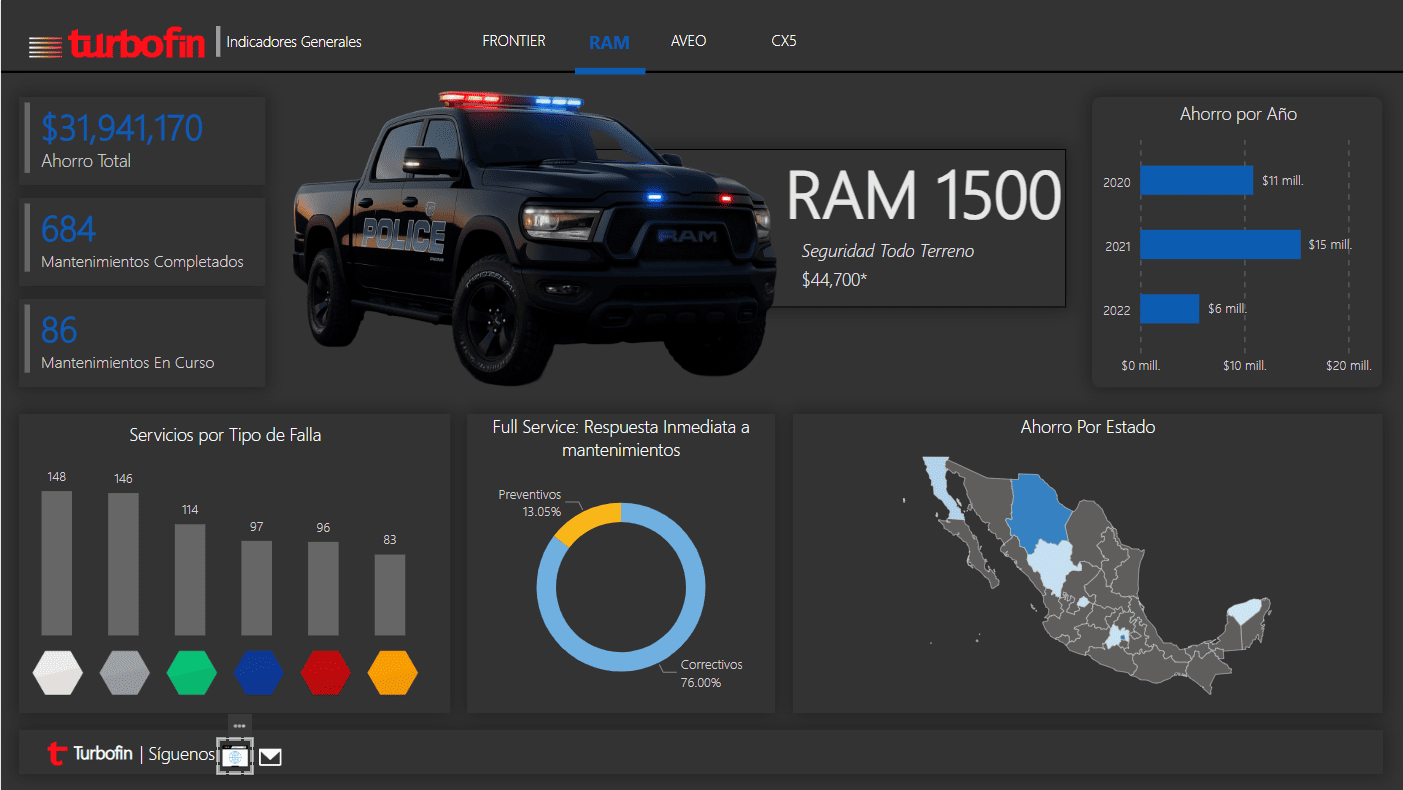Image resolution: width=1403 pixels, height=790 pixels.
Task: Click the envelope mail icon in footer
Action: (270, 757)
